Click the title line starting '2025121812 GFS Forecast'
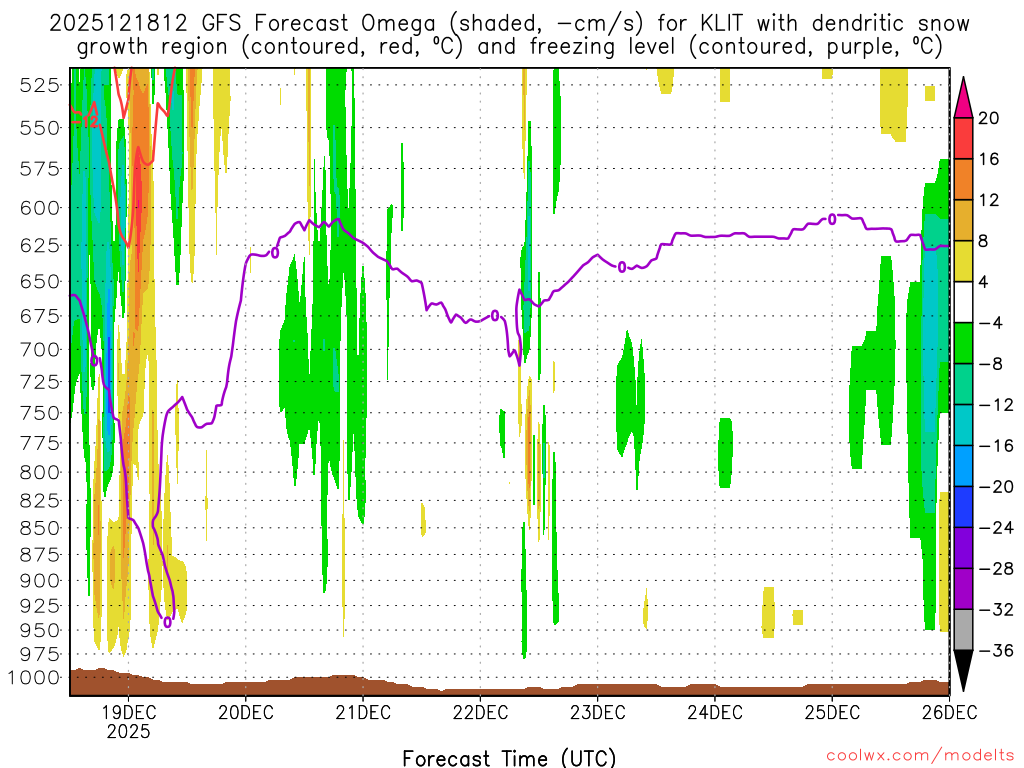1024x768 pixels. (x=509, y=24)
